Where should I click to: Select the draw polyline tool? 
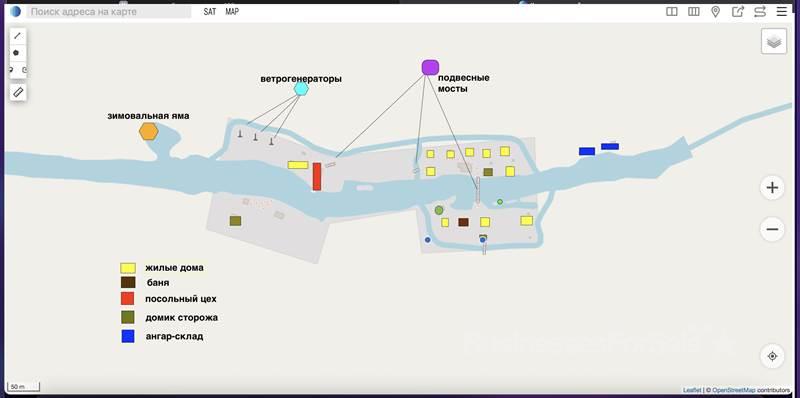(18, 36)
